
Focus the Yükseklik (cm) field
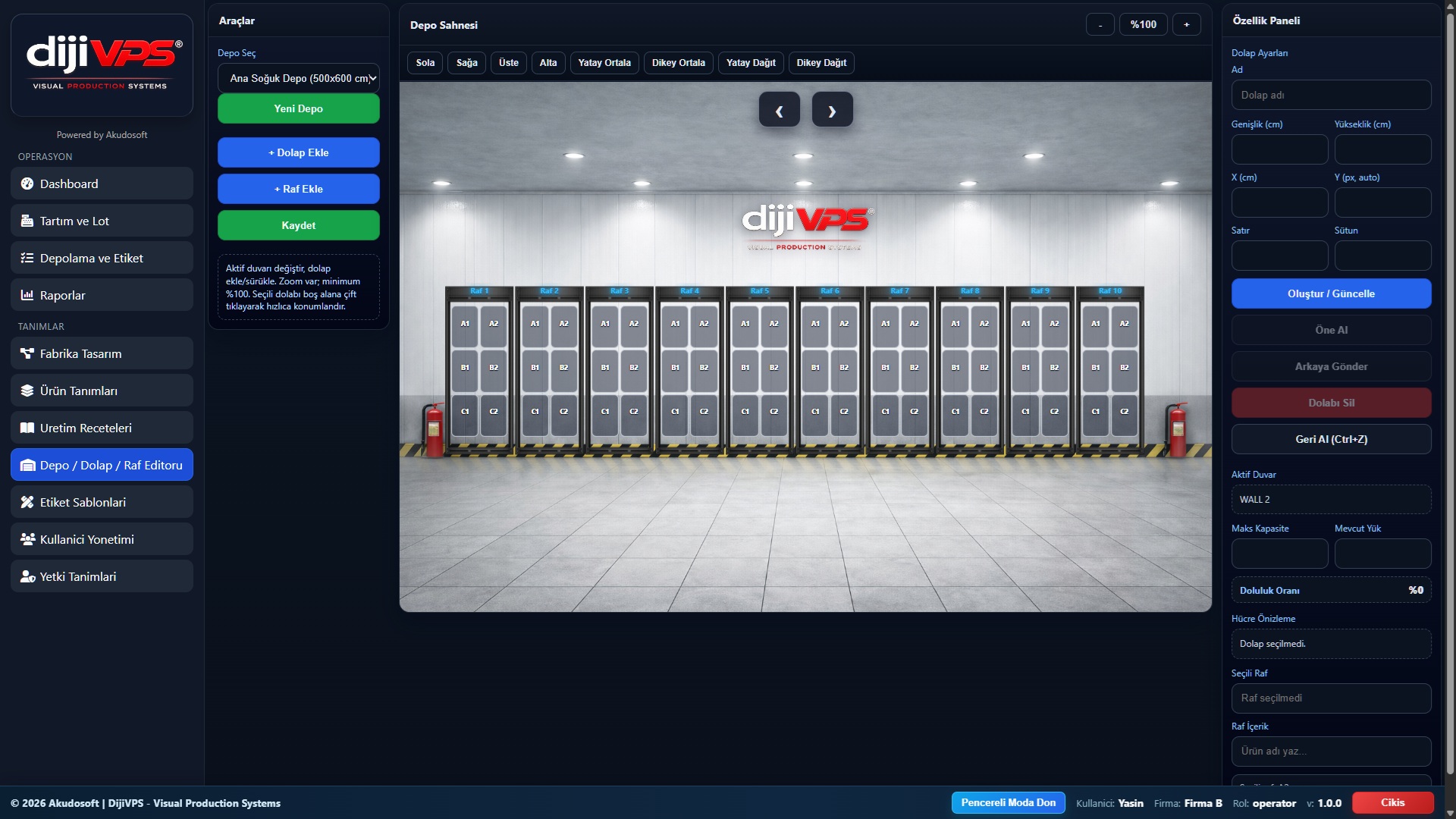(1383, 149)
